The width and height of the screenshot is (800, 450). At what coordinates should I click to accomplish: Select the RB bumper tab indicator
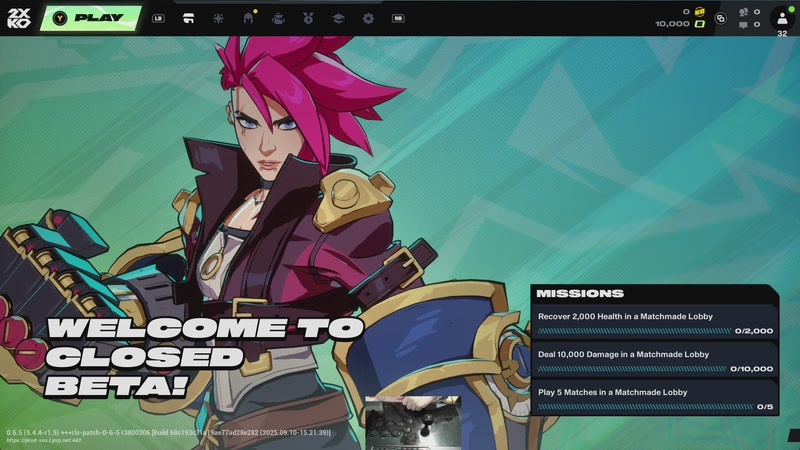coord(398,18)
